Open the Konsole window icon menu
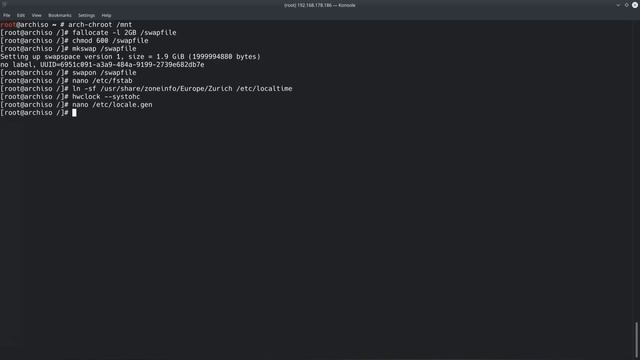The height and width of the screenshot is (360, 640). [4, 5]
